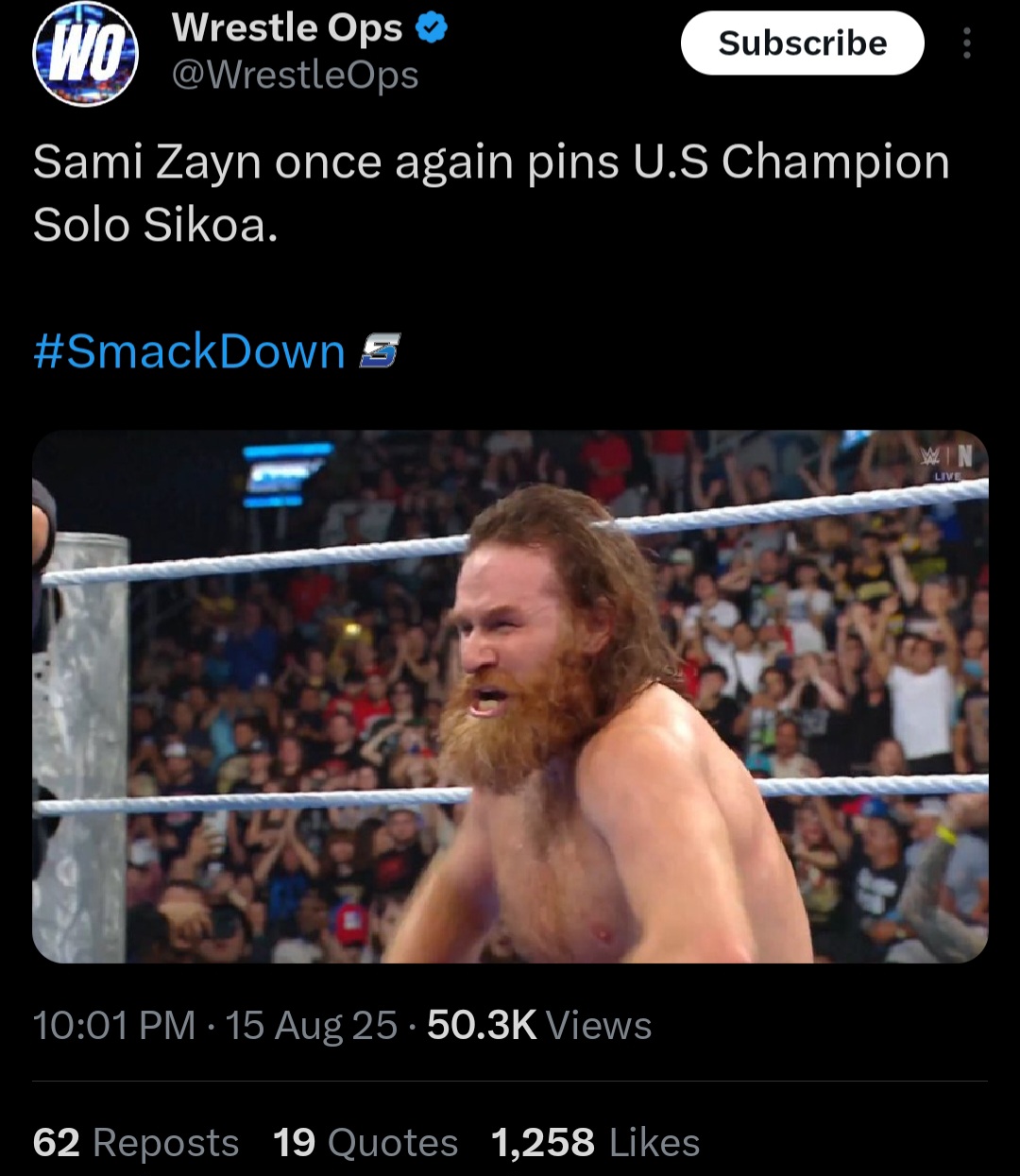The width and height of the screenshot is (1020, 1176).
Task: Click "Solo Sikoa." in the post text
Action: pyautogui.click(x=156, y=225)
